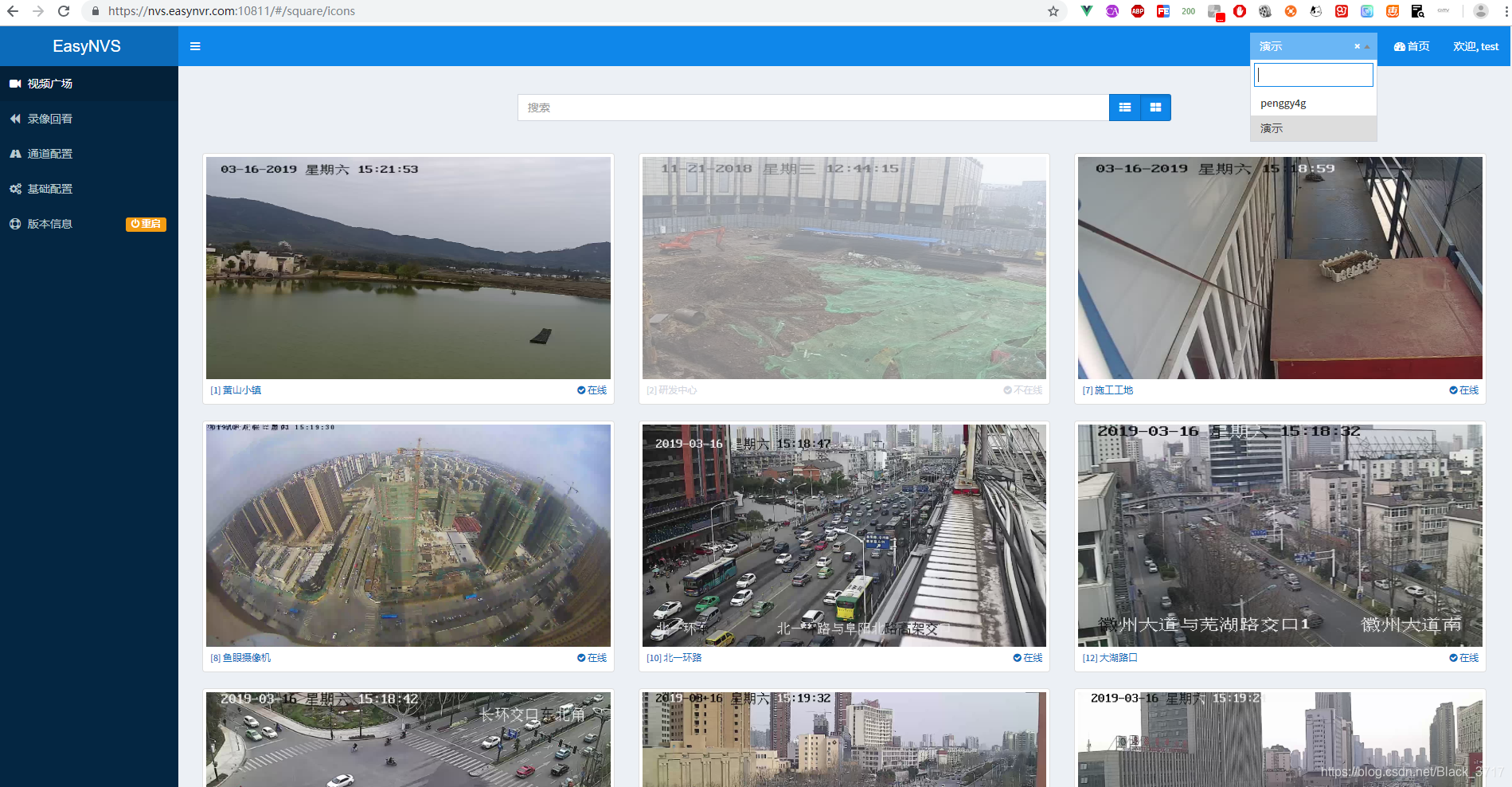1512x787 pixels.
Task: Open 视频广场 in the sidebar
Action: (x=89, y=84)
